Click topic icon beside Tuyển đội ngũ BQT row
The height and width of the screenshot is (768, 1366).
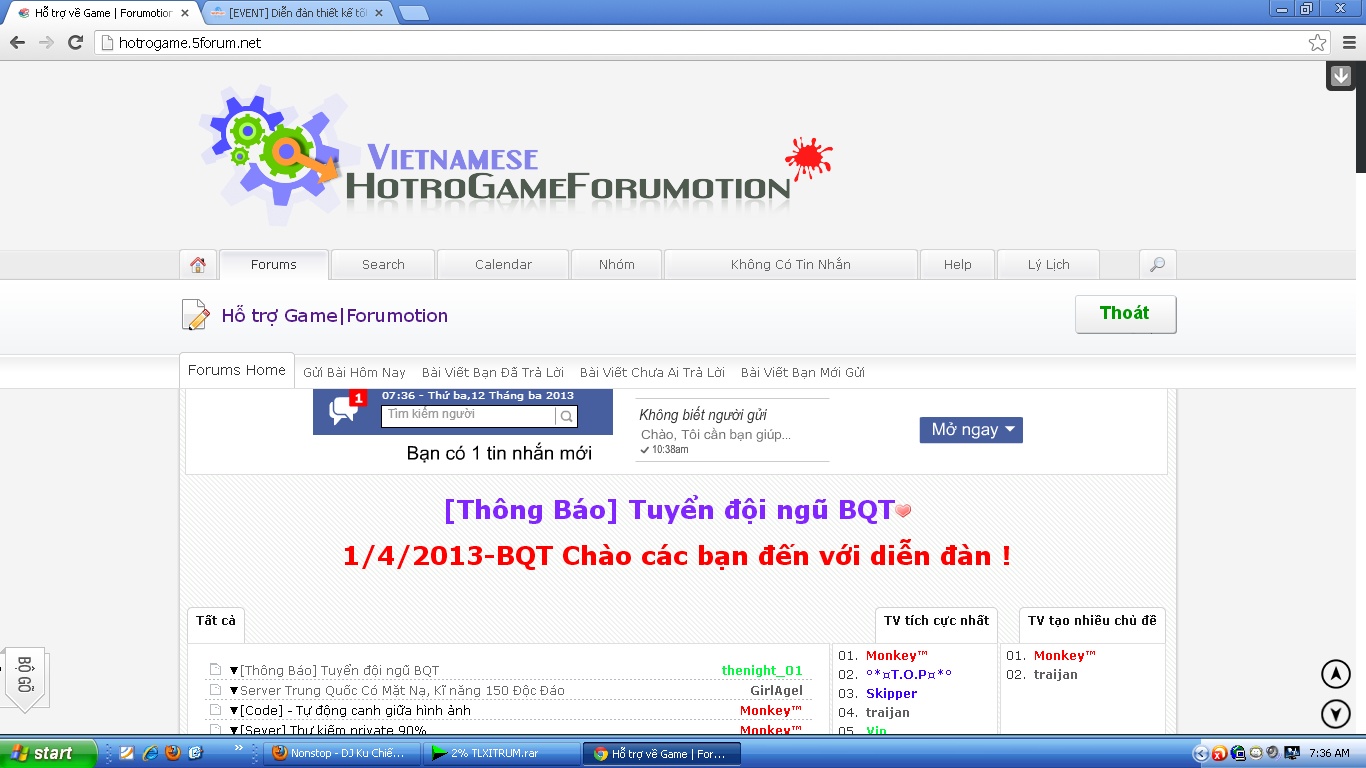pyautogui.click(x=215, y=670)
